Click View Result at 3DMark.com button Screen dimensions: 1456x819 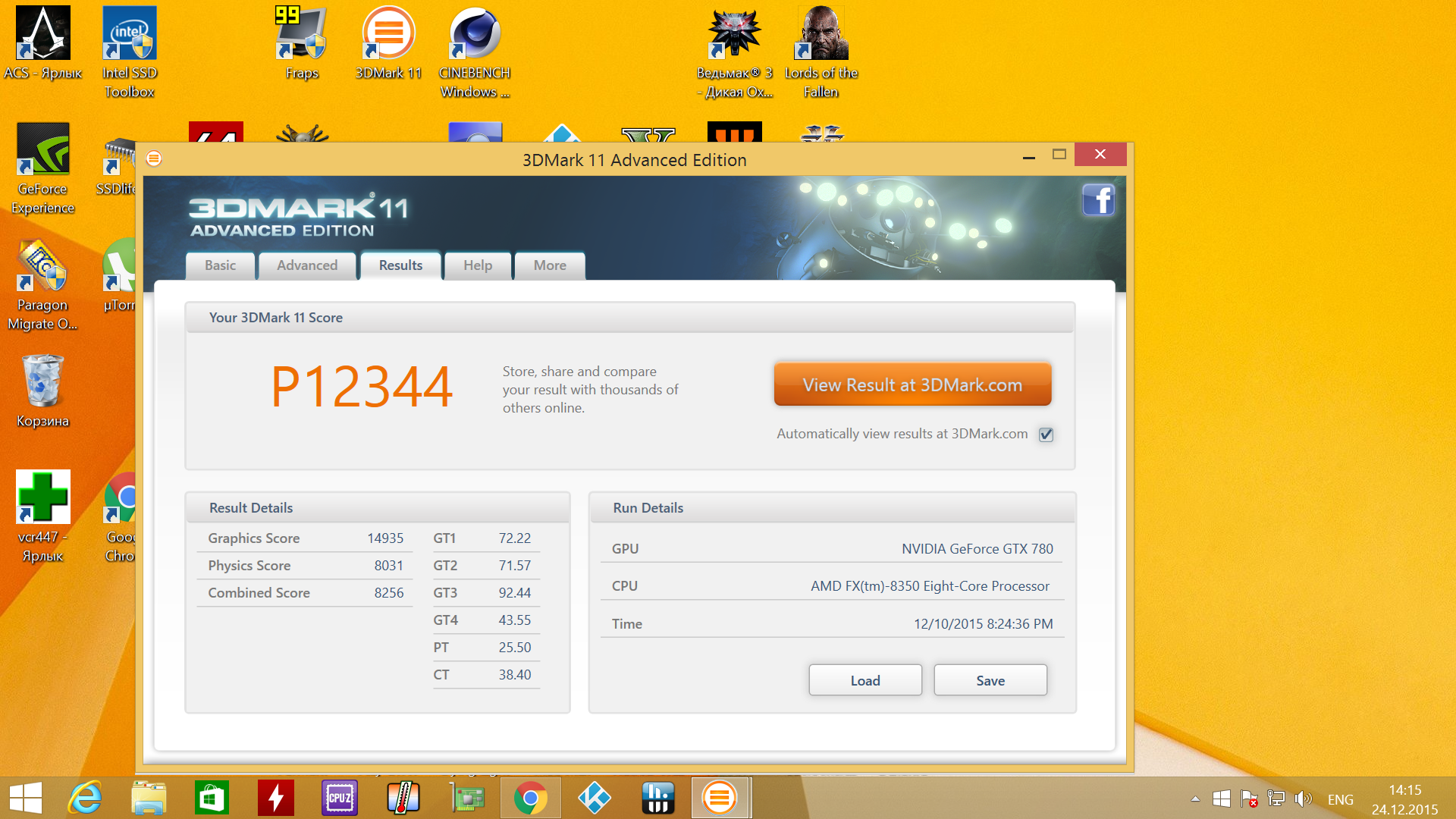coord(912,384)
